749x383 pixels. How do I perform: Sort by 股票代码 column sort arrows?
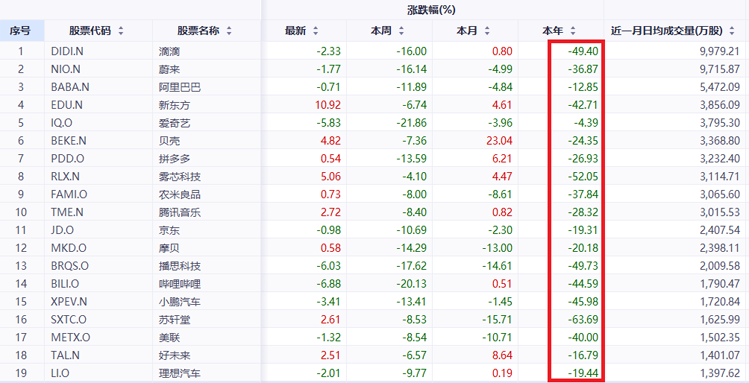(x=121, y=31)
